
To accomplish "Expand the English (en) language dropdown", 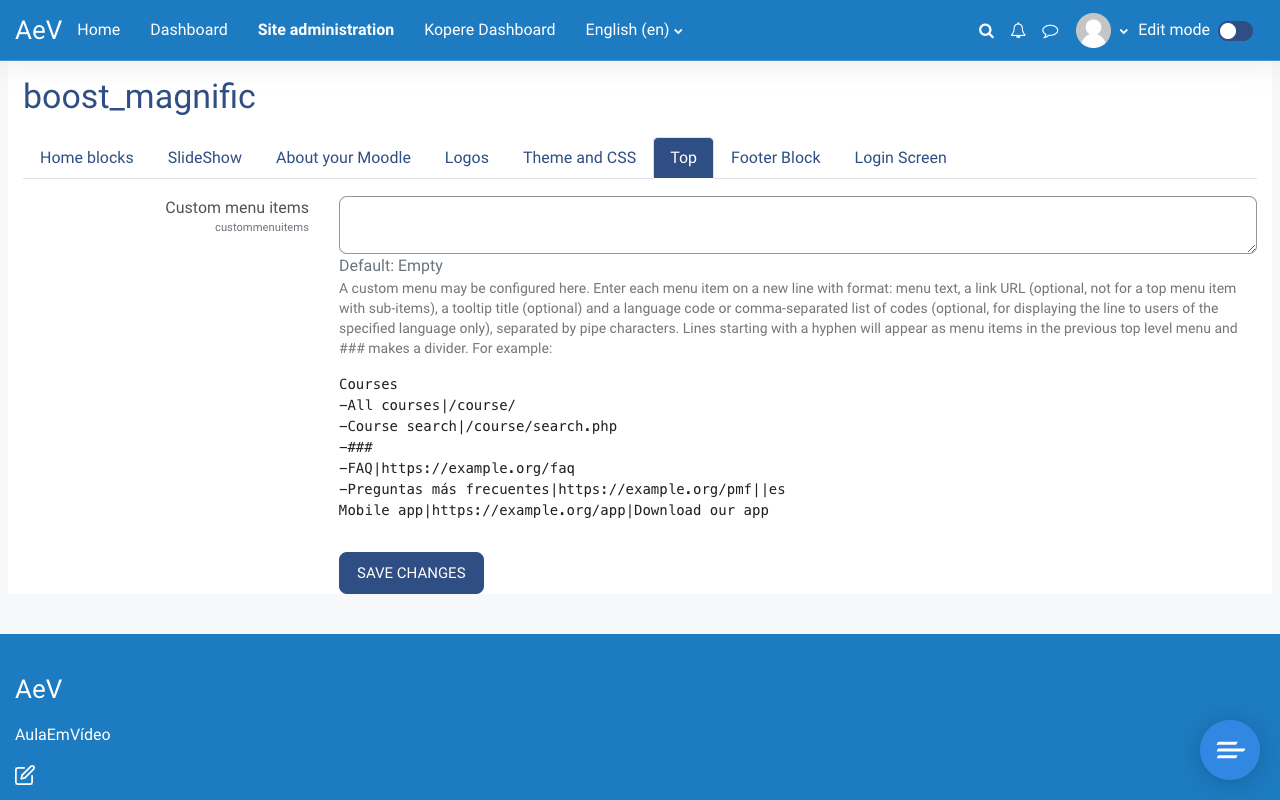I will pos(634,30).
